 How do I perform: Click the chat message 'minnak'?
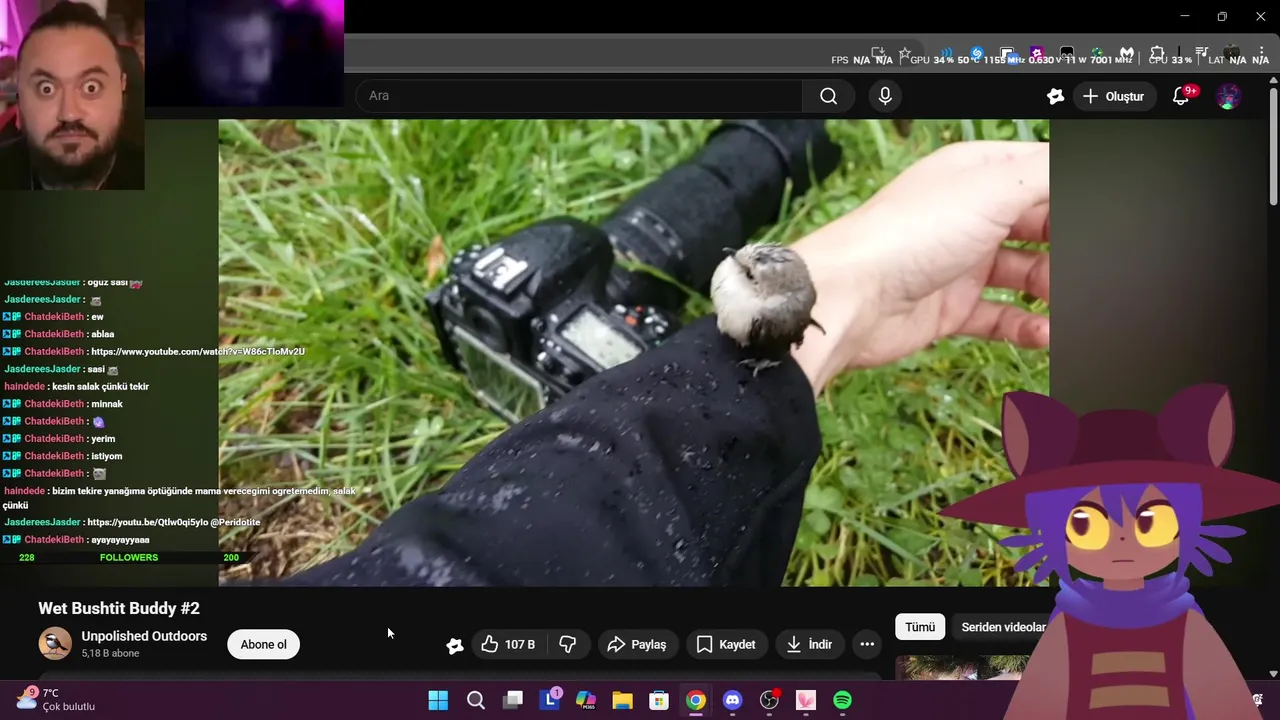(x=107, y=404)
